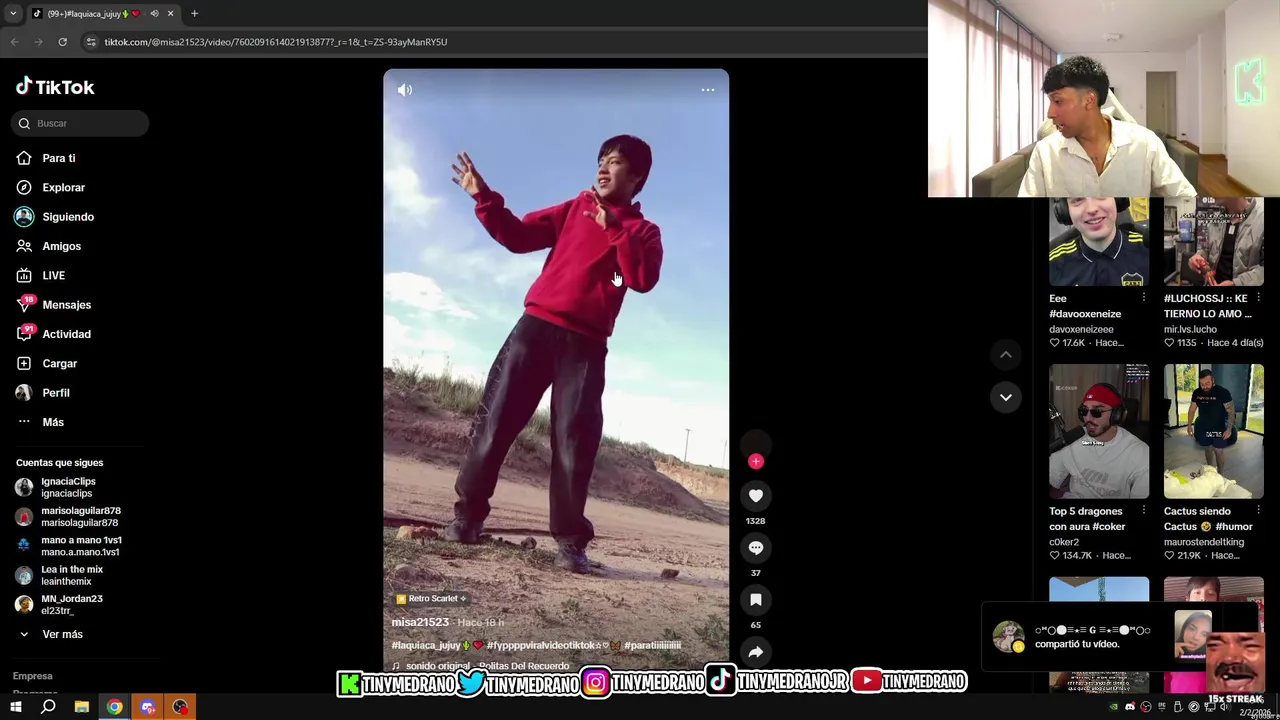Open a new browser tab

(x=194, y=13)
